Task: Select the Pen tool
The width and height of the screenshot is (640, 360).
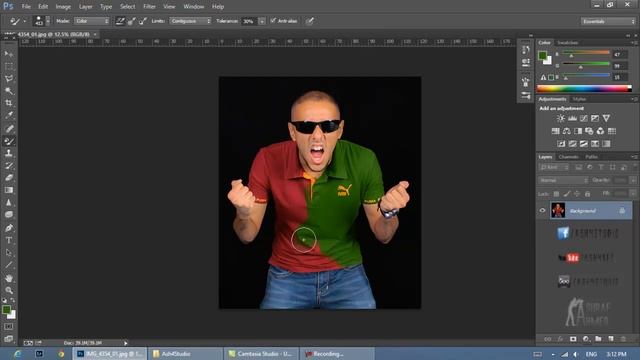Action: coord(9,228)
